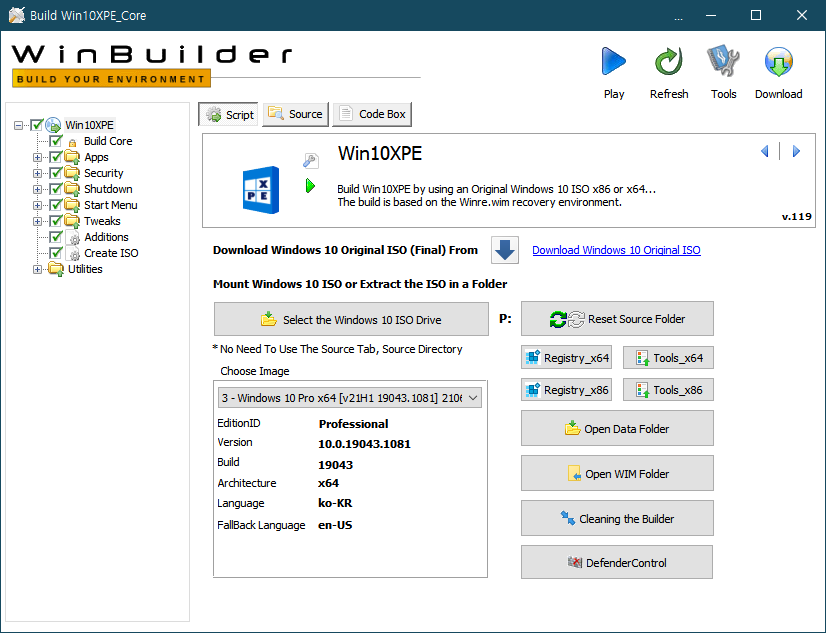Open the Tools toolbar icon
The image size is (826, 633).
pos(723,61)
